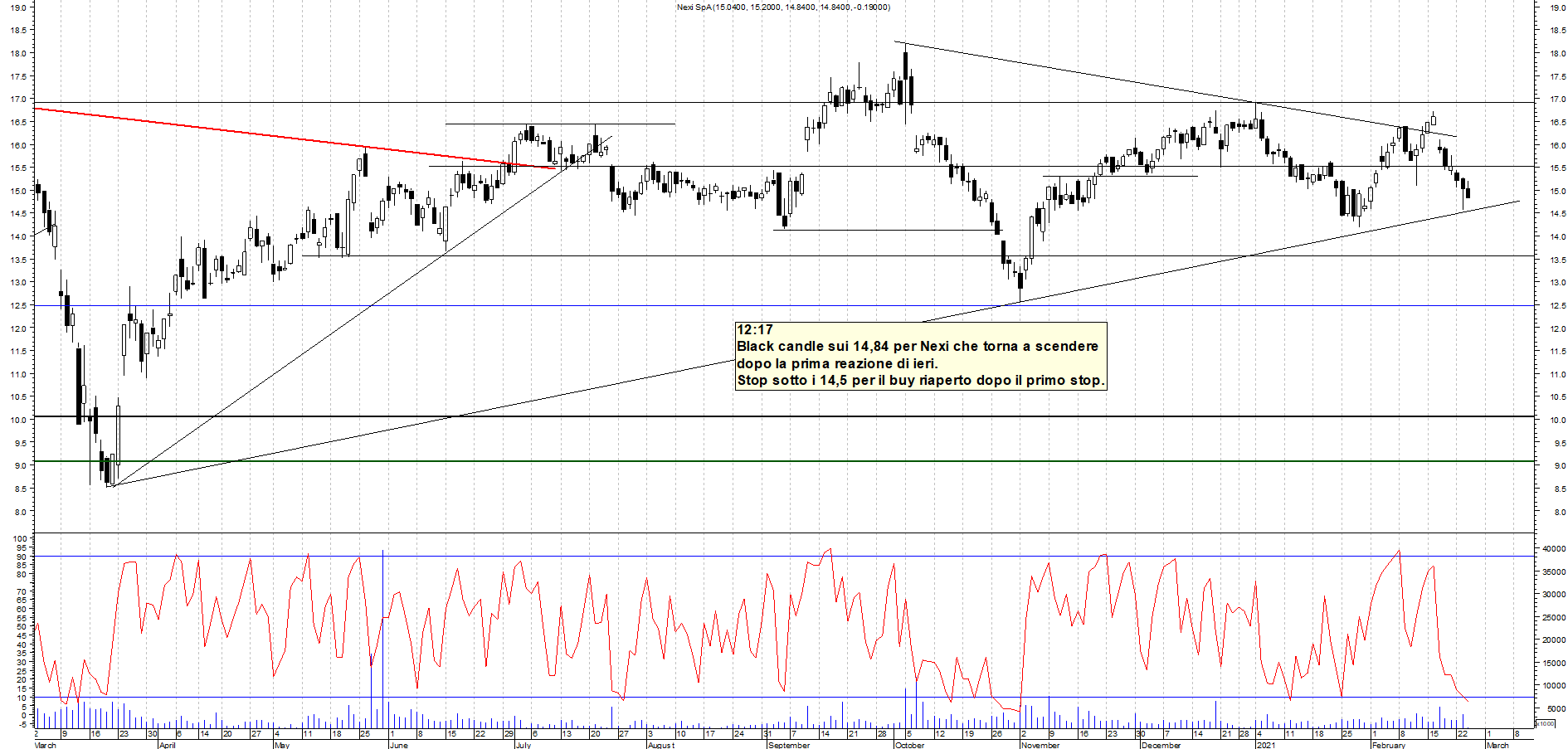Click the February label on the date axis
Screen dimensions: 1568x749
[1389, 745]
